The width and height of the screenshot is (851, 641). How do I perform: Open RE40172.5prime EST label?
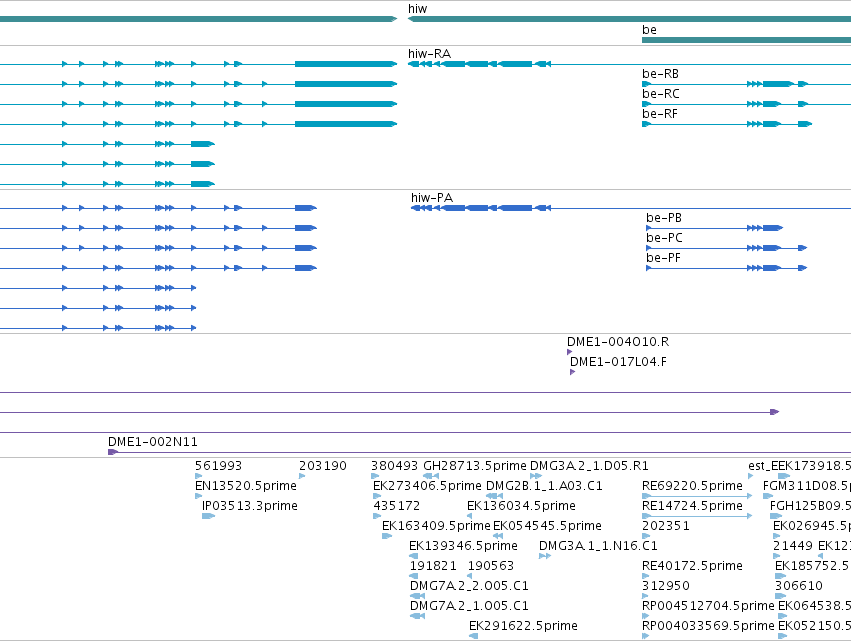click(x=692, y=566)
